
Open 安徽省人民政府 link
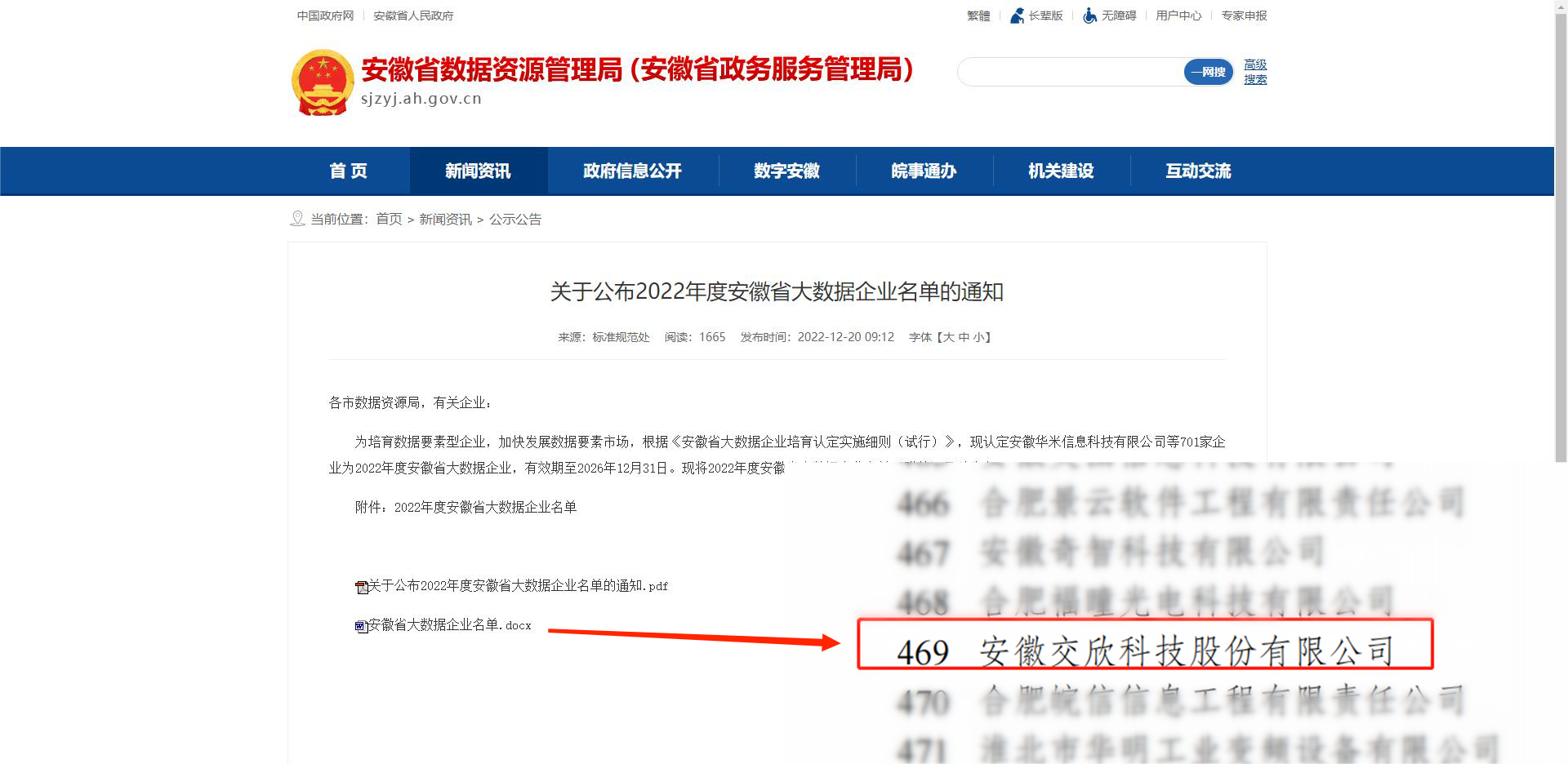coord(413,16)
